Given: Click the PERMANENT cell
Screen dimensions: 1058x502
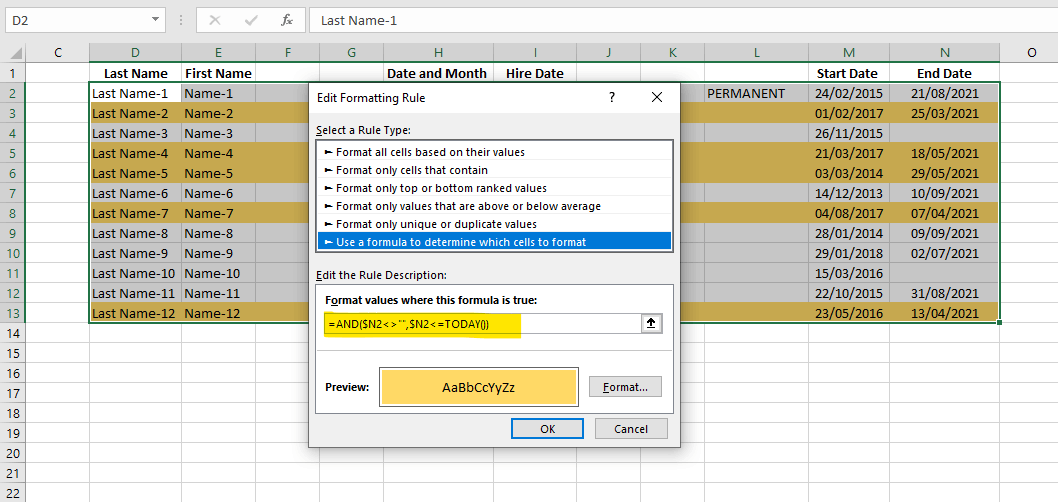Looking at the screenshot, I should click(x=756, y=94).
